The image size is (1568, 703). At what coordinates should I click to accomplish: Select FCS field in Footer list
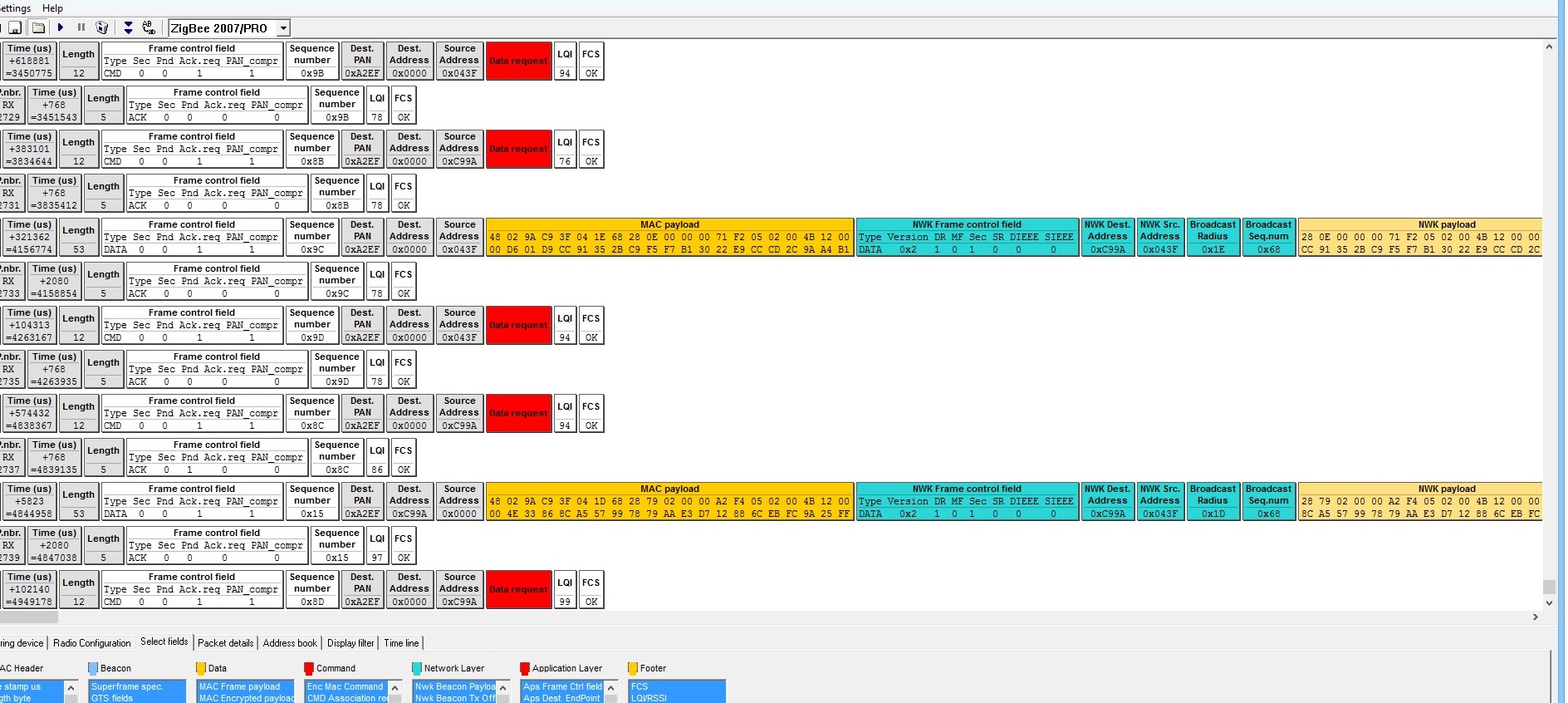point(677,686)
